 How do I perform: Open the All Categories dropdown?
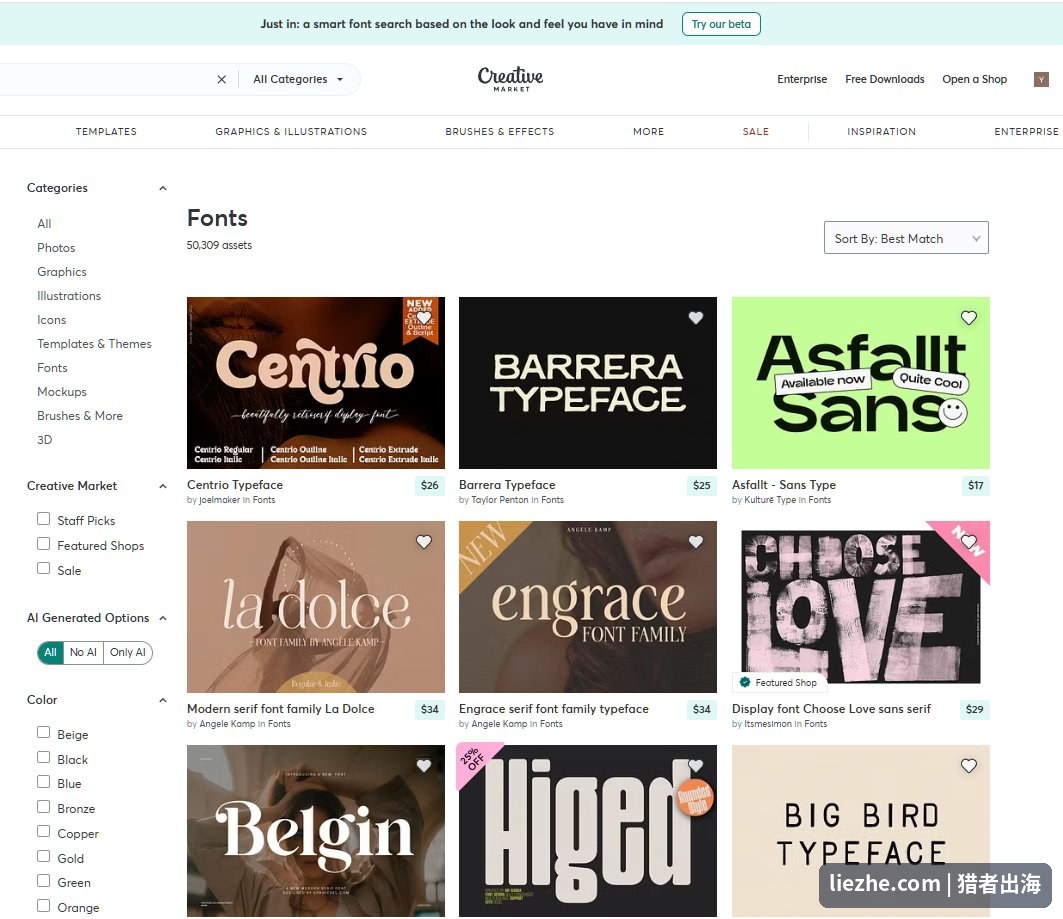coord(298,79)
